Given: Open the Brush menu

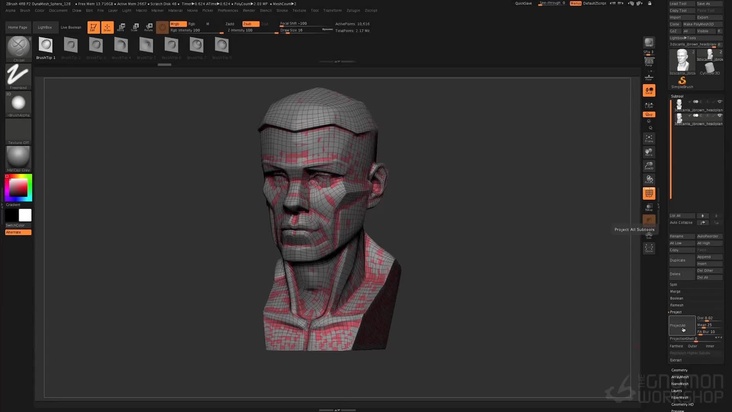Looking at the screenshot, I should (25, 10).
